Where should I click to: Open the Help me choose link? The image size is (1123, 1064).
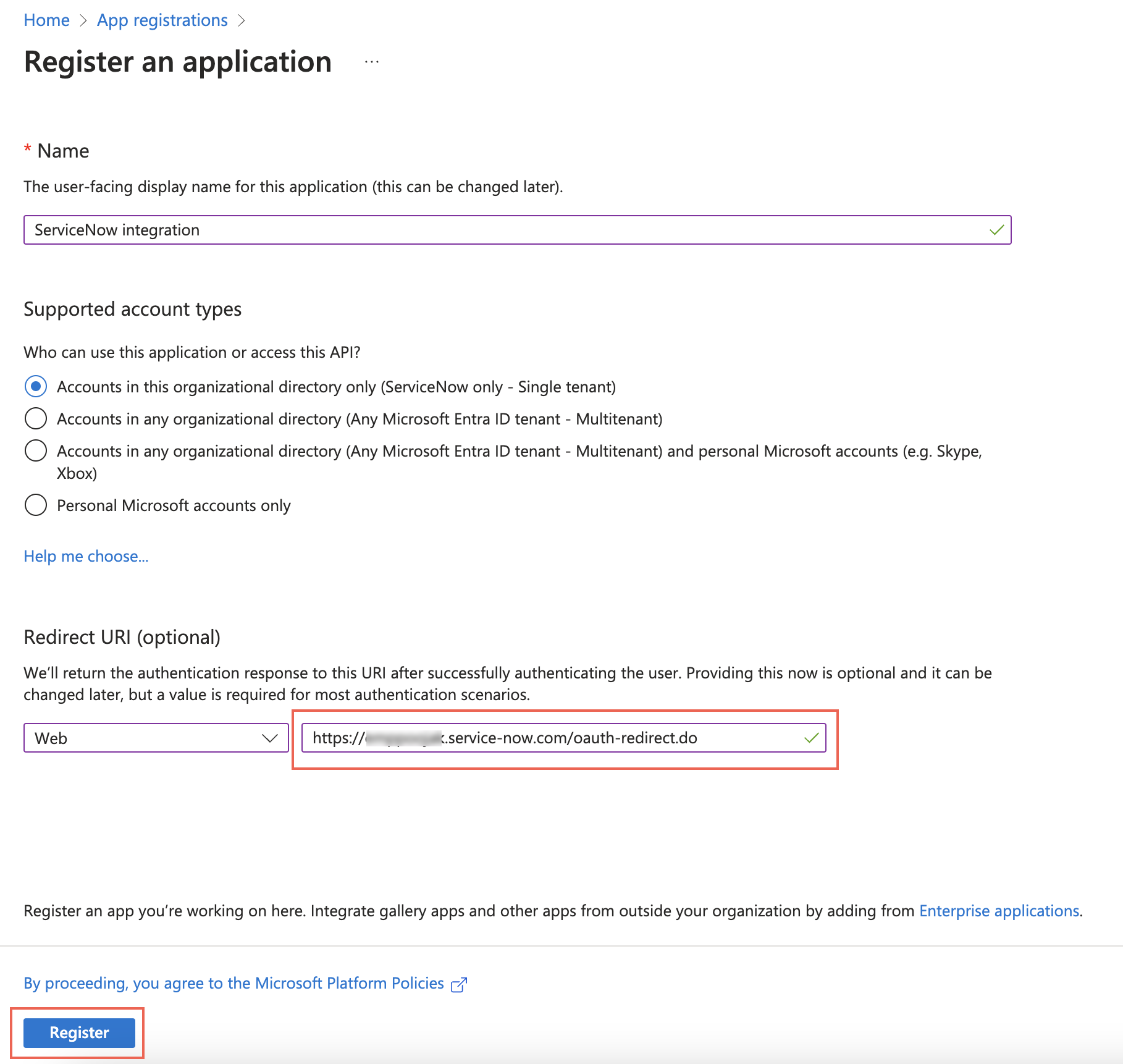click(86, 556)
